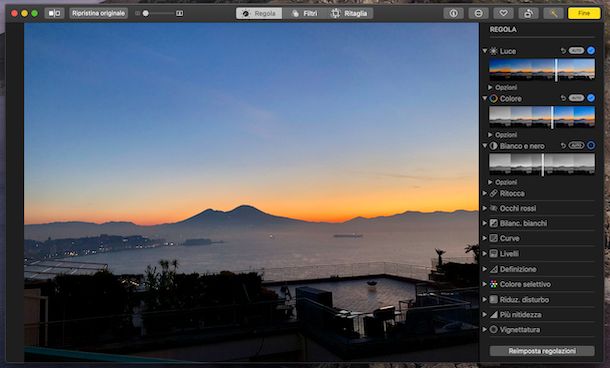Screen dimensions: 610x368
Task: Open the photo info panel
Action: [x=454, y=13]
